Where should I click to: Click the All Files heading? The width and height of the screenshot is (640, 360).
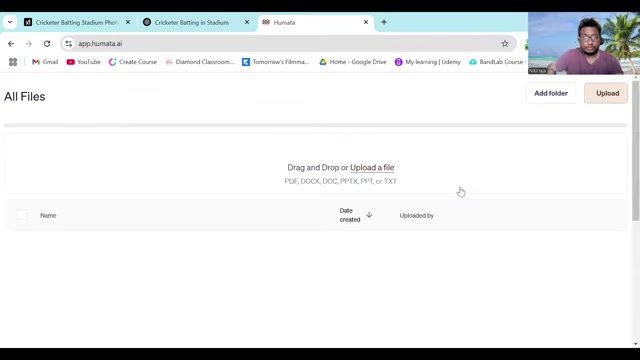pyautogui.click(x=24, y=97)
